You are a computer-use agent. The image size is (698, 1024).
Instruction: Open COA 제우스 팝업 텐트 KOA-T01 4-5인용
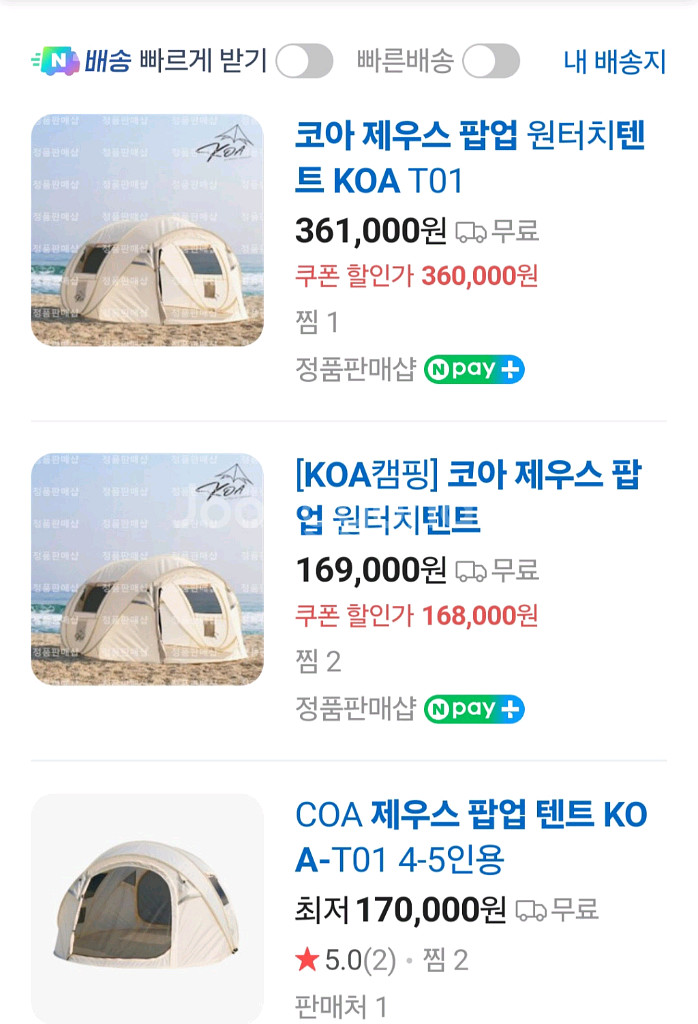click(x=471, y=837)
